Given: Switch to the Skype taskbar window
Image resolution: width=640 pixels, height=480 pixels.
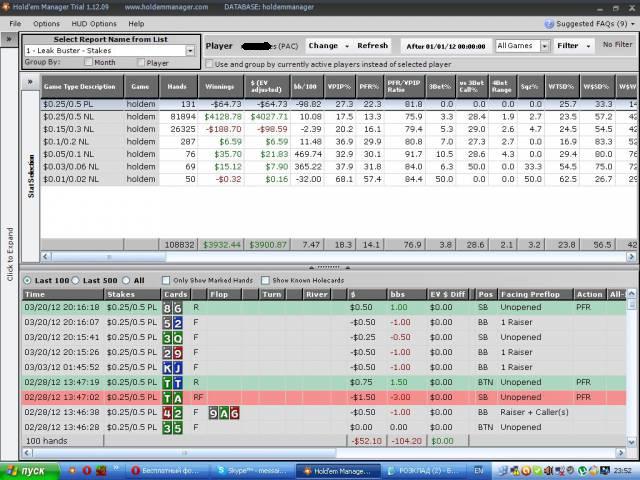Looking at the screenshot, I should [253, 471].
